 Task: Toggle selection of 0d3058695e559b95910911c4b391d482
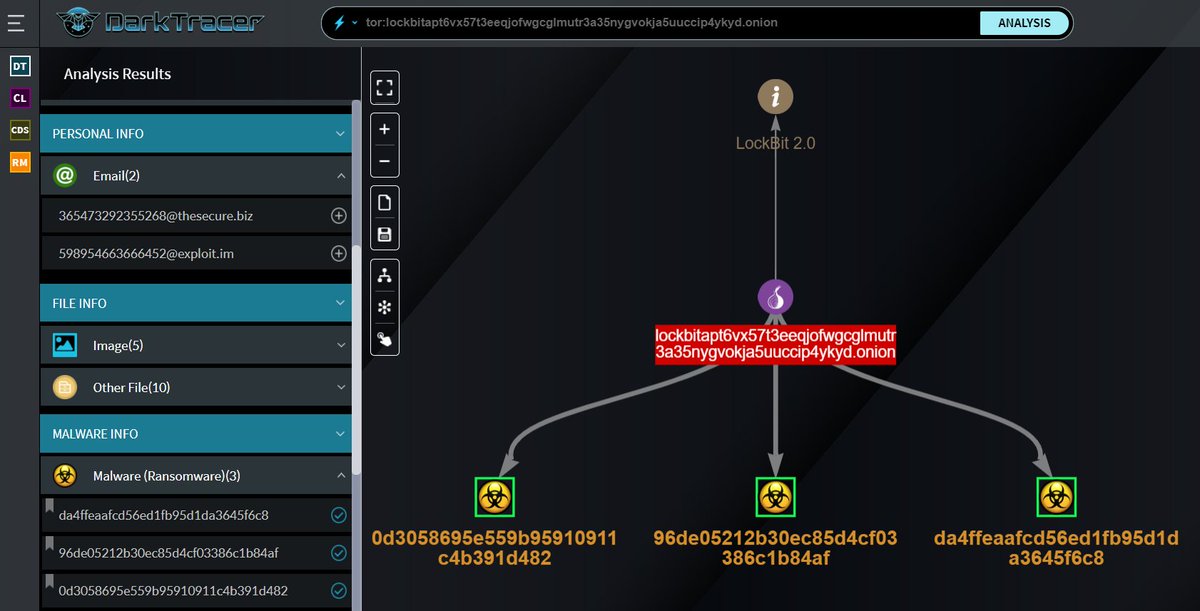tap(338, 590)
